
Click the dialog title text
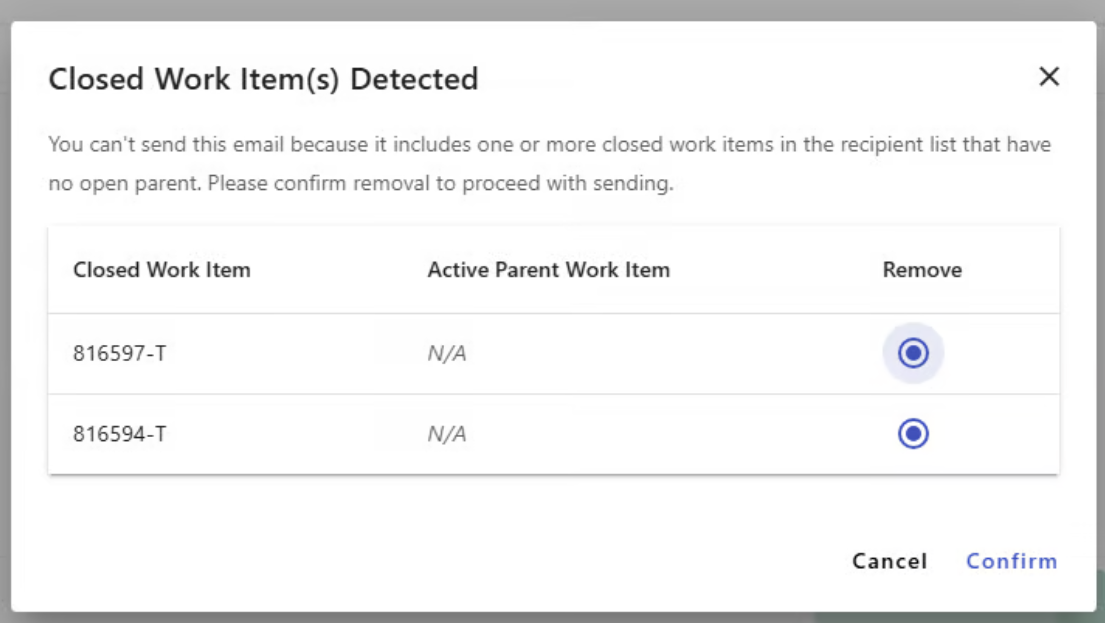pyautogui.click(x=263, y=79)
